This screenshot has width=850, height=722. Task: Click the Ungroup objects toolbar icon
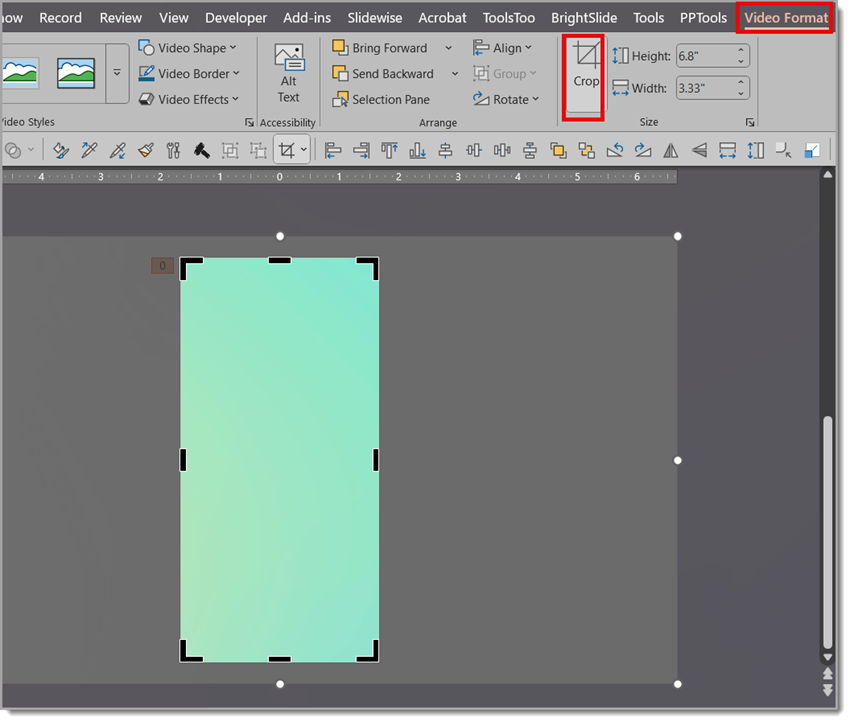tap(258, 150)
